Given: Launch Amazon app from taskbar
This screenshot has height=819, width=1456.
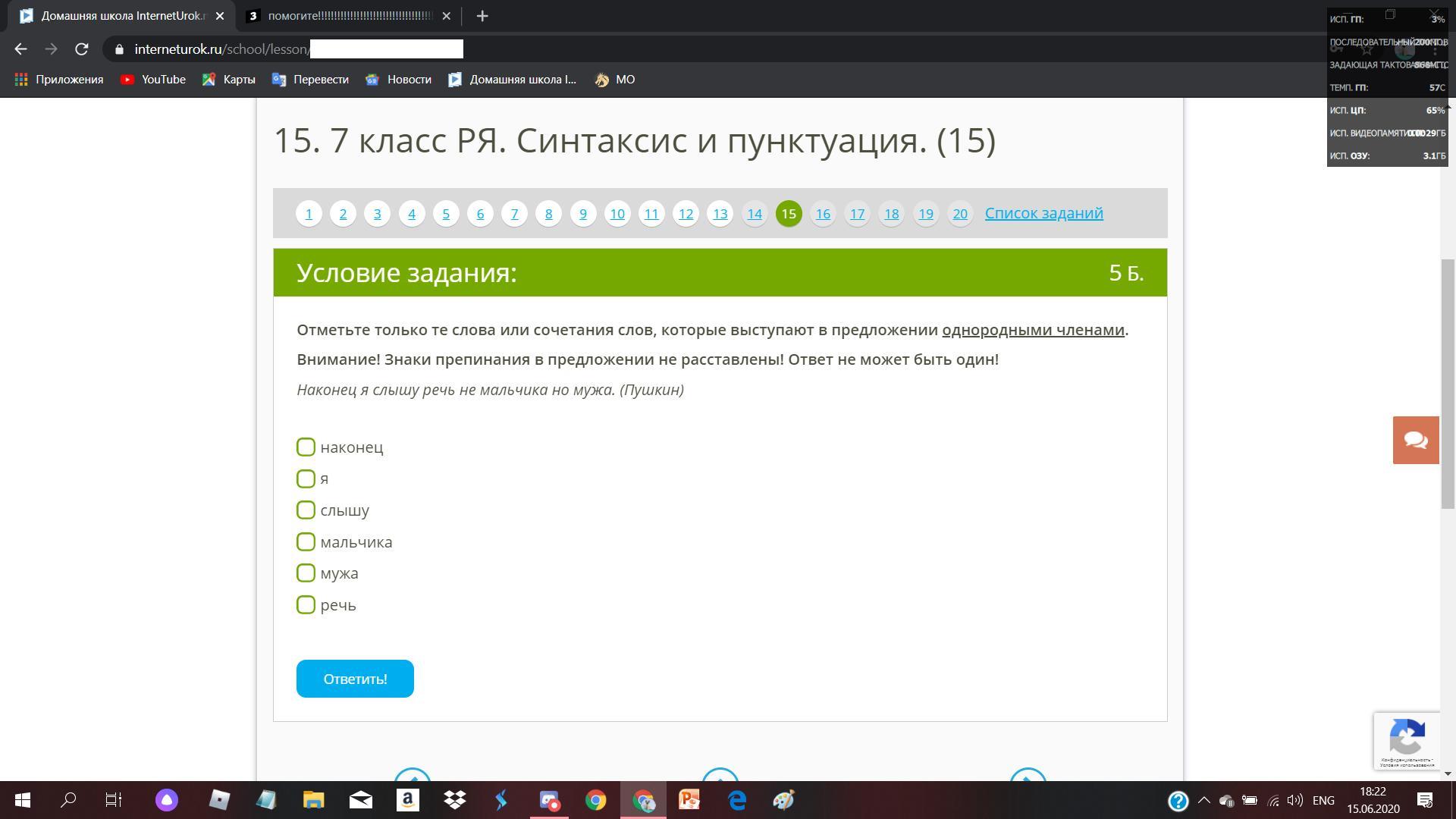Looking at the screenshot, I should [408, 800].
